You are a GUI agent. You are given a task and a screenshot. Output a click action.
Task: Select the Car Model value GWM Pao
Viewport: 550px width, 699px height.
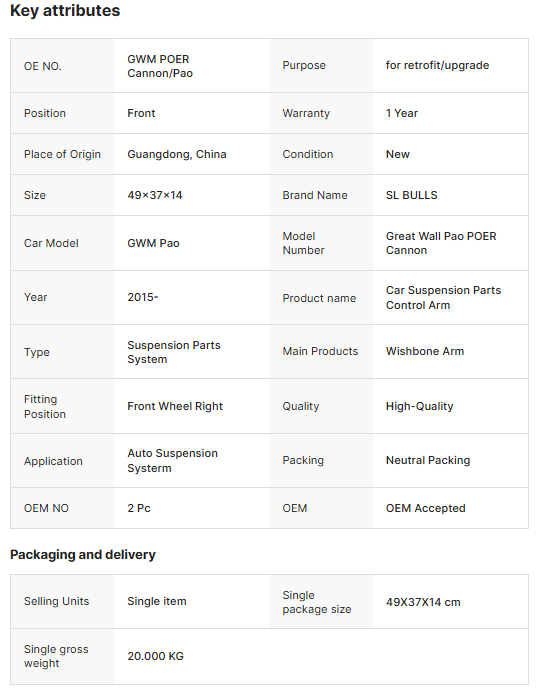coord(153,243)
